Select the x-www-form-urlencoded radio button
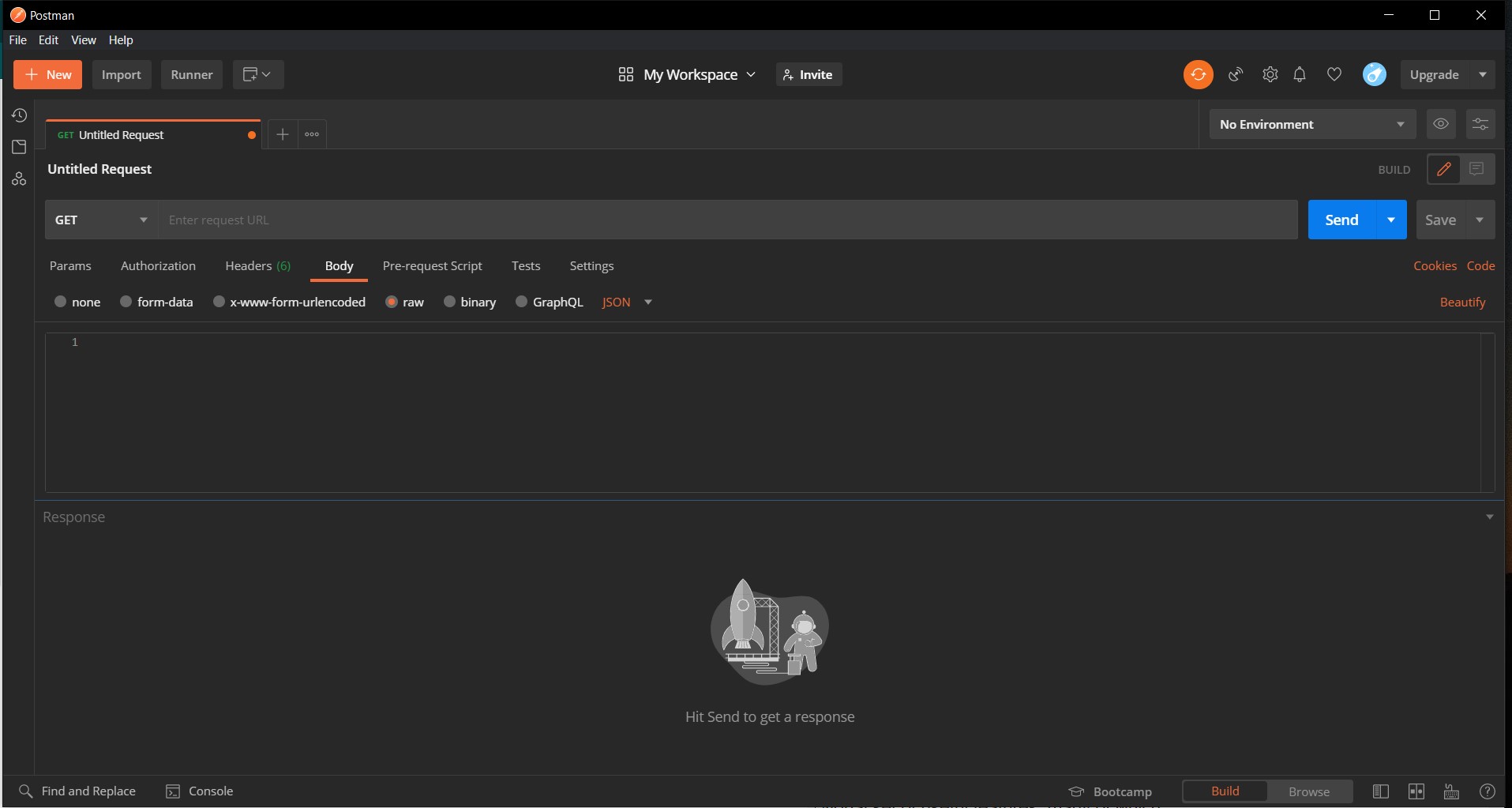The image size is (1512, 808). click(219, 302)
